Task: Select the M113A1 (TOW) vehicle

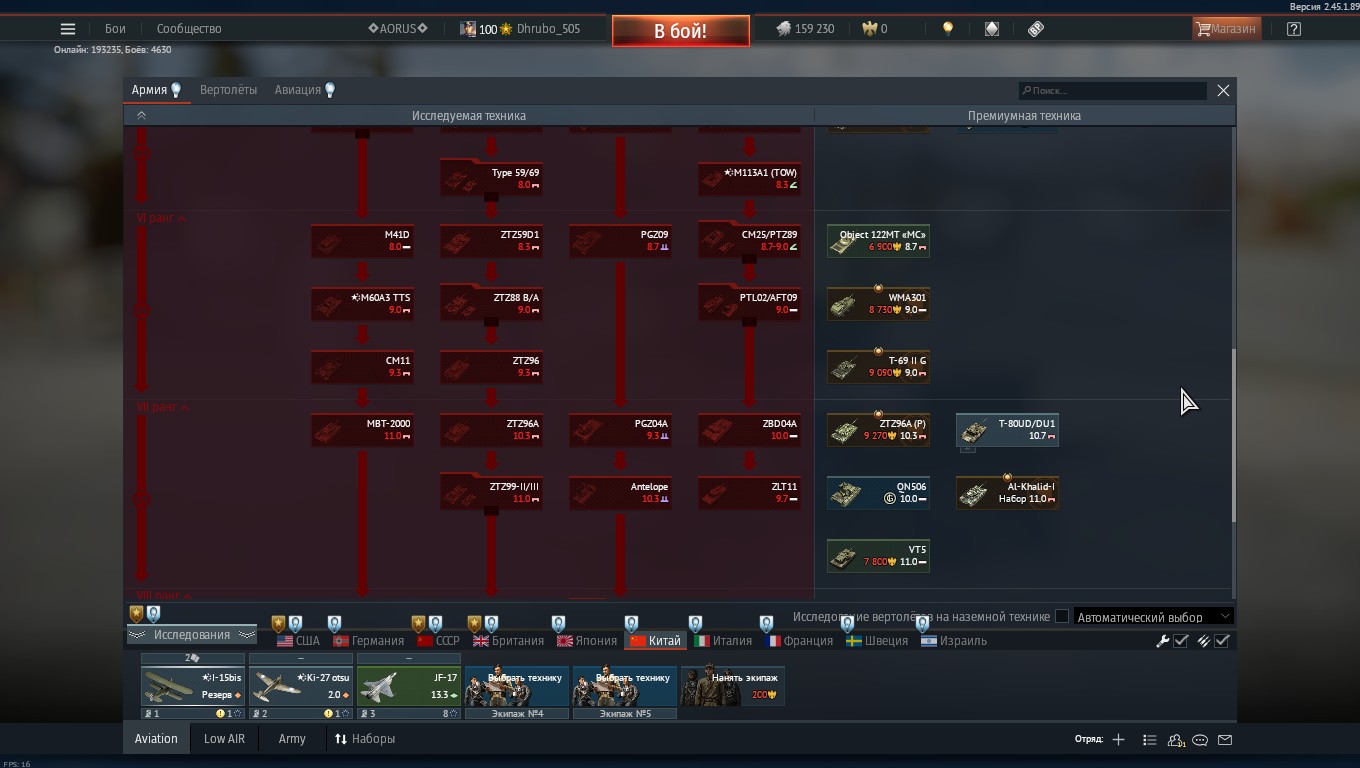Action: (x=749, y=179)
